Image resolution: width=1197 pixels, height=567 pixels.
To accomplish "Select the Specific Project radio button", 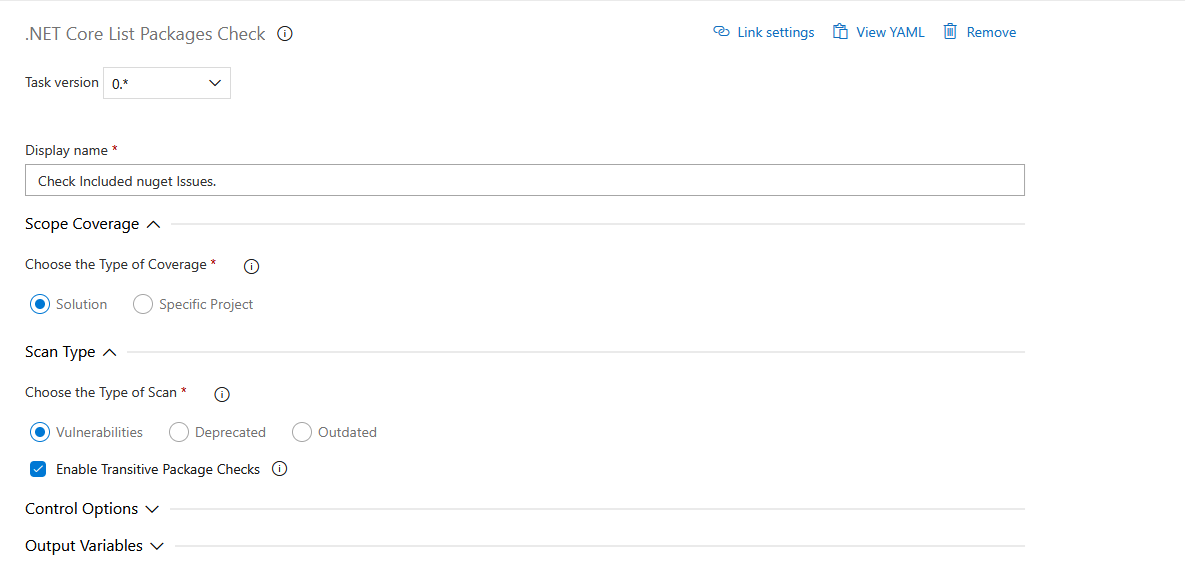I will (x=143, y=304).
